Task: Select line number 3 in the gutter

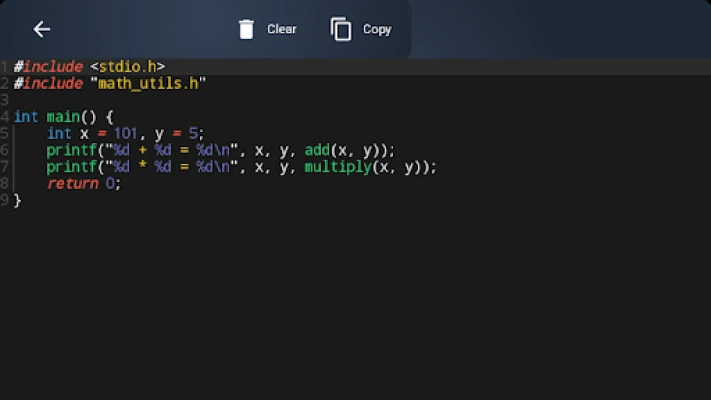Action: (5, 101)
